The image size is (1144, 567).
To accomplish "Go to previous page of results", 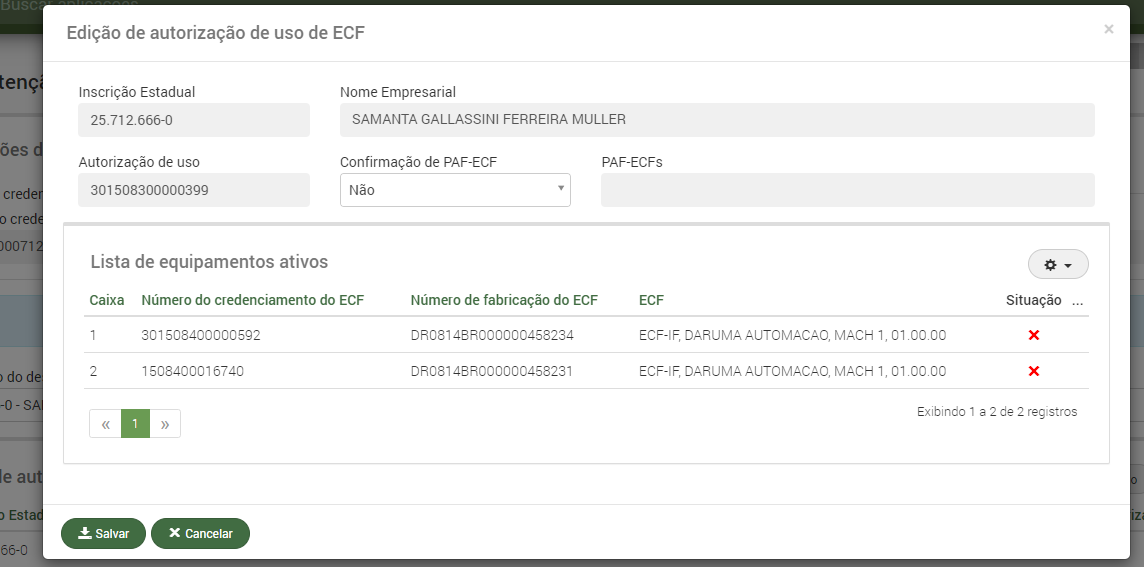I will (105, 424).
